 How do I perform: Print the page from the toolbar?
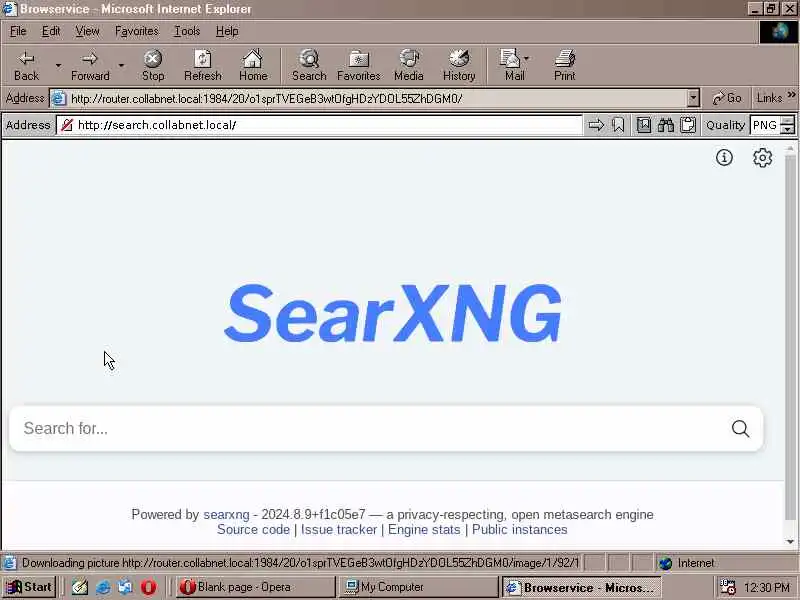(x=564, y=65)
